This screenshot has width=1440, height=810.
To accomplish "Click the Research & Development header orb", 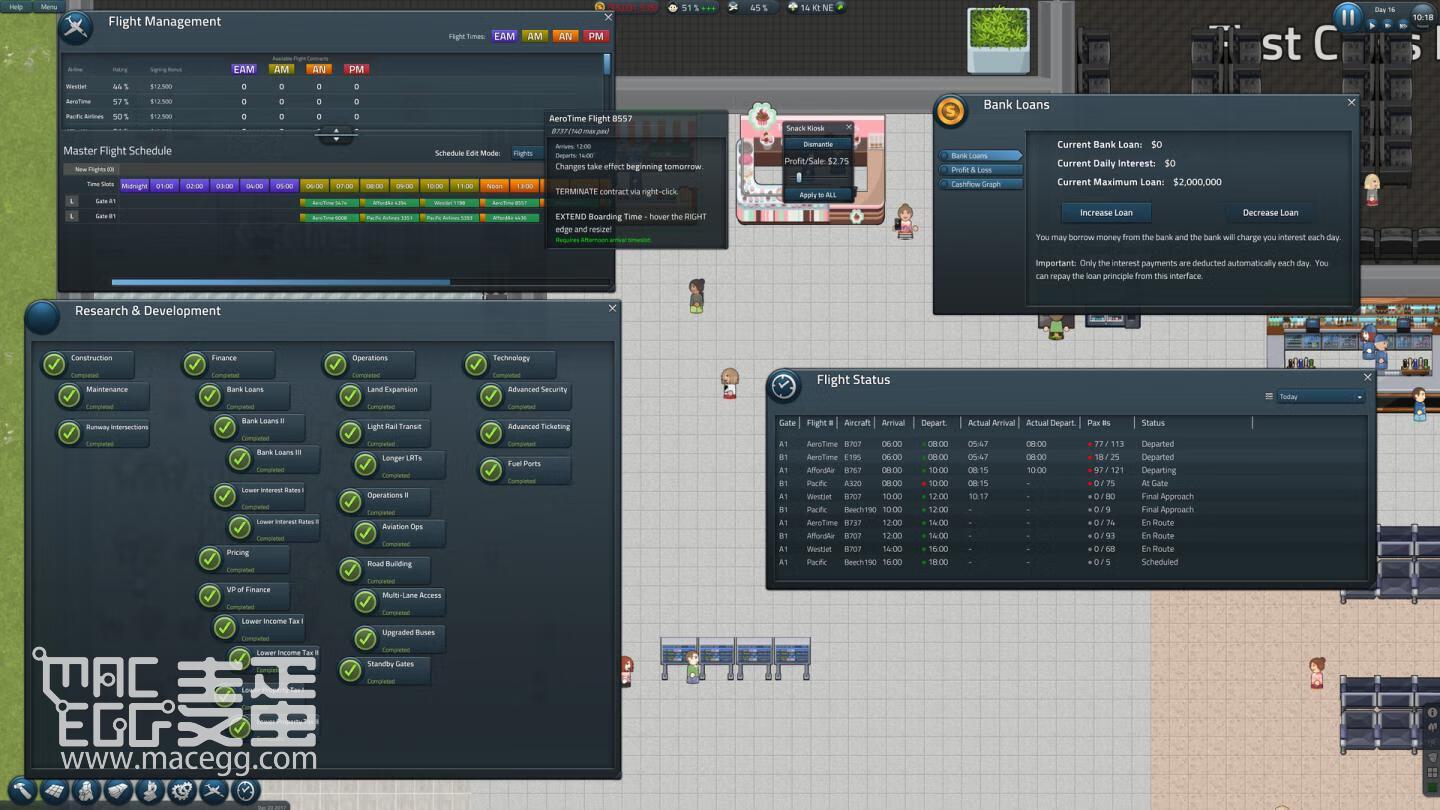I will (x=43, y=317).
